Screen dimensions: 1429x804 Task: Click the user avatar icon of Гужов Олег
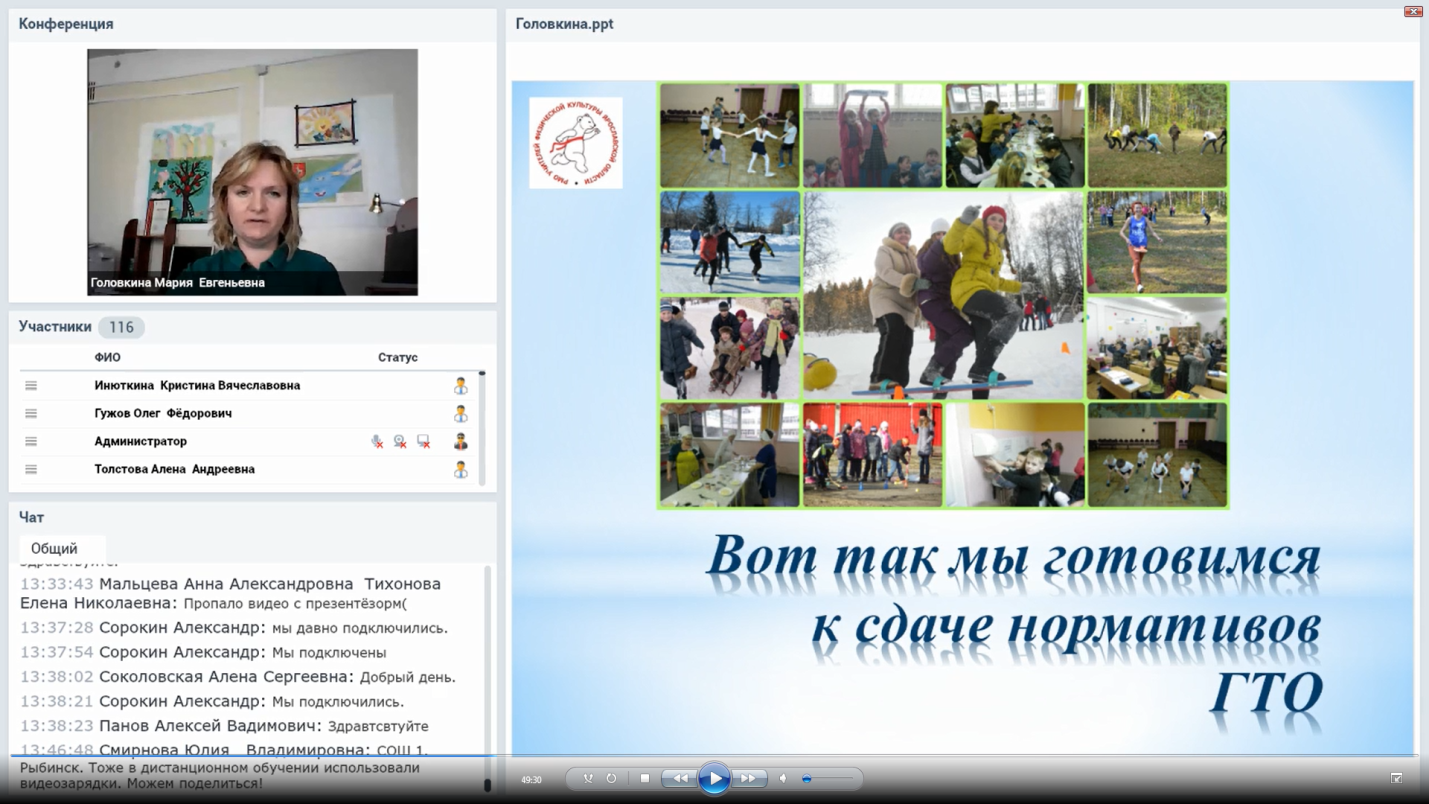pos(460,413)
